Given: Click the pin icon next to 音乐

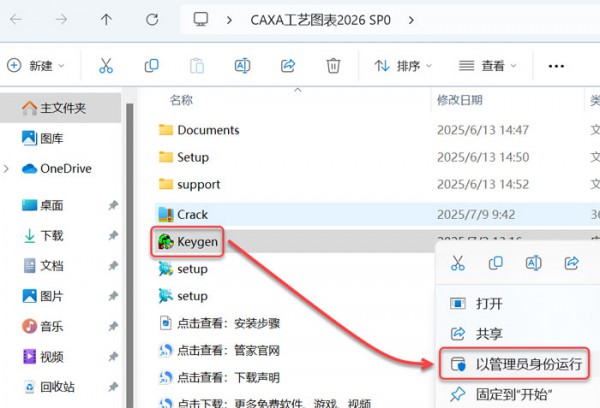Looking at the screenshot, I should click(113, 326).
